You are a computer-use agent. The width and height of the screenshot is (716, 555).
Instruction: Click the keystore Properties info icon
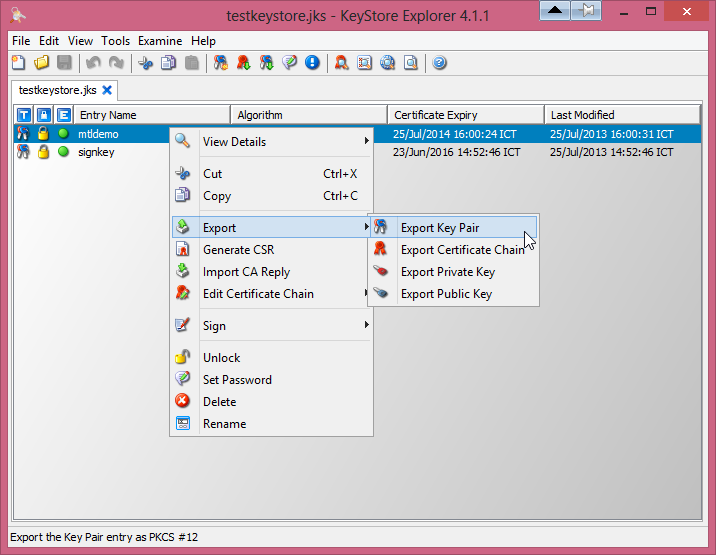[x=312, y=63]
